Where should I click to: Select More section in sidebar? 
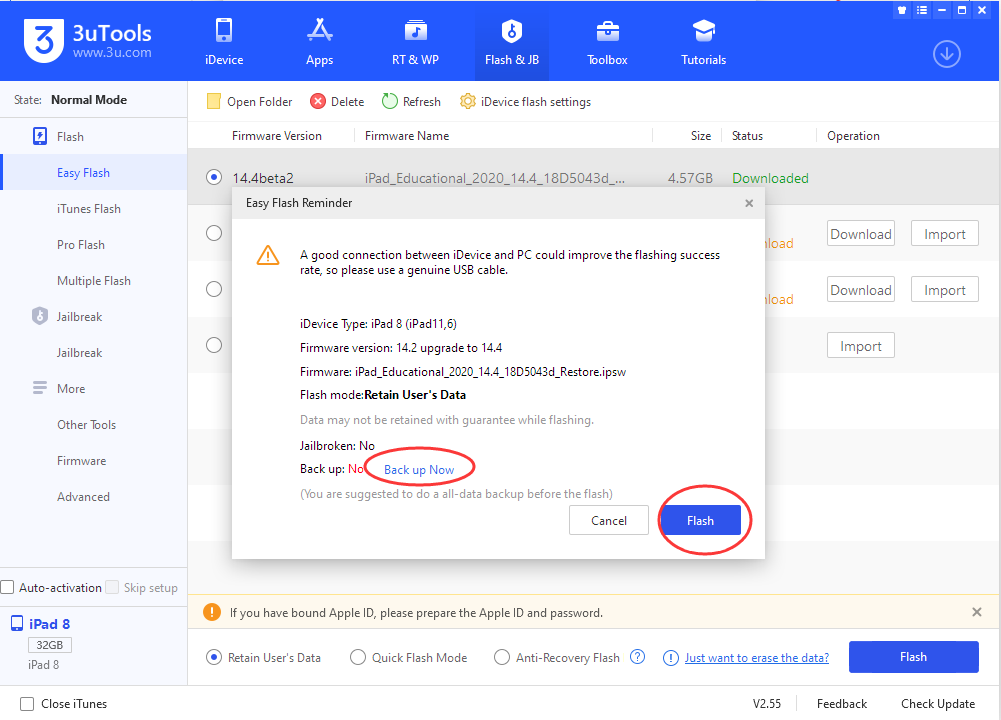59,389
